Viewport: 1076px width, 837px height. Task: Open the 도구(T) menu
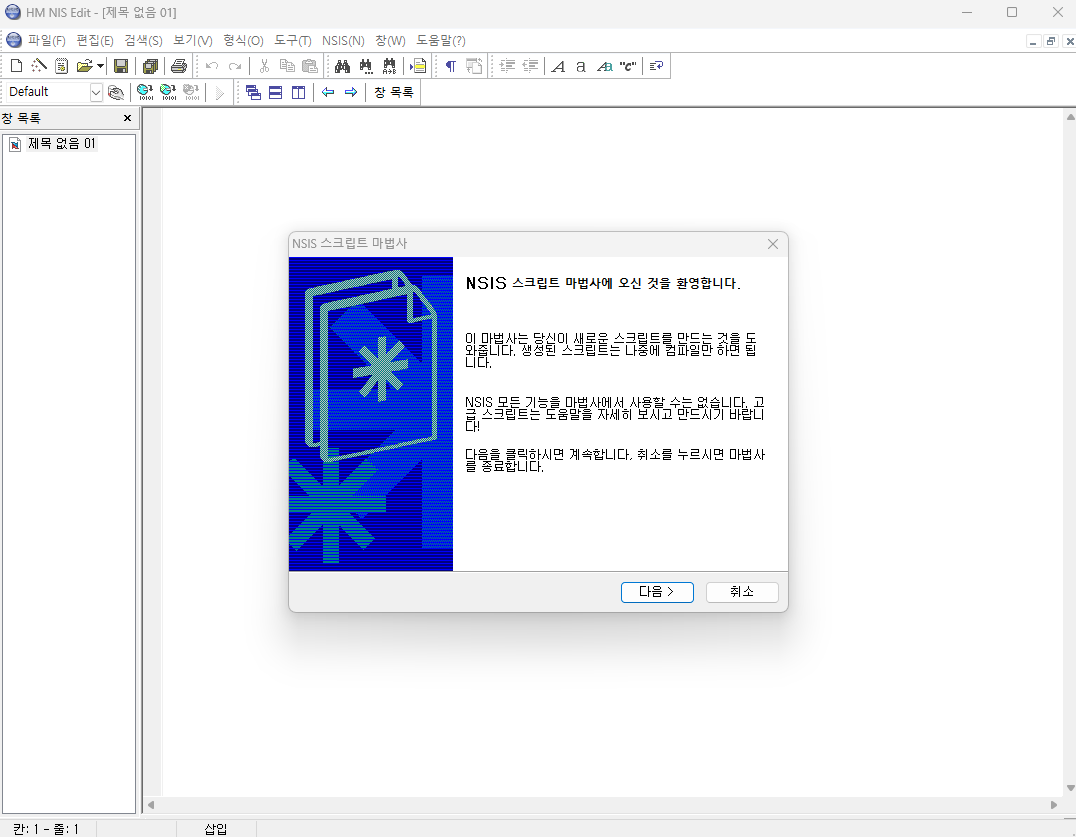293,40
